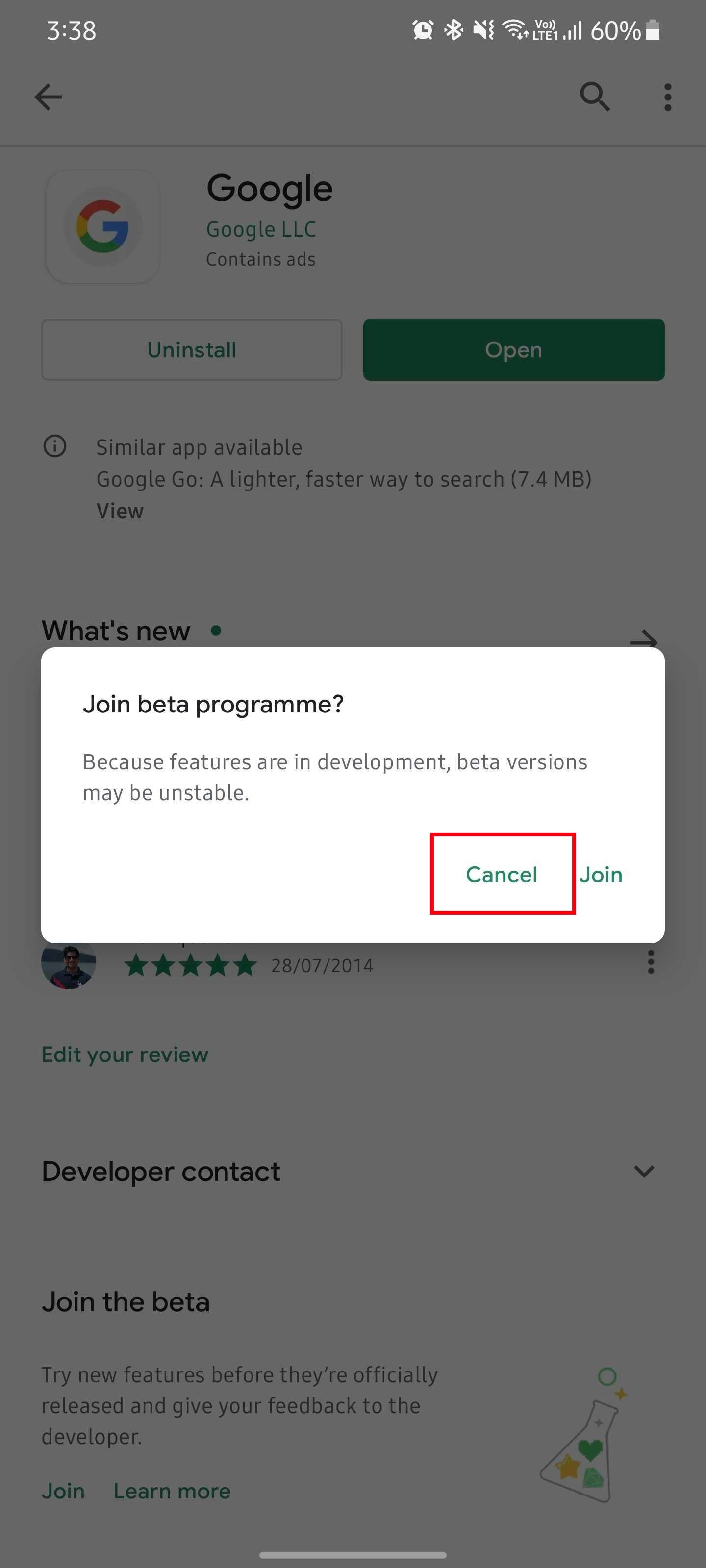Tap the five-star rating on your review
The height and width of the screenshot is (1568, 706).
(x=191, y=965)
